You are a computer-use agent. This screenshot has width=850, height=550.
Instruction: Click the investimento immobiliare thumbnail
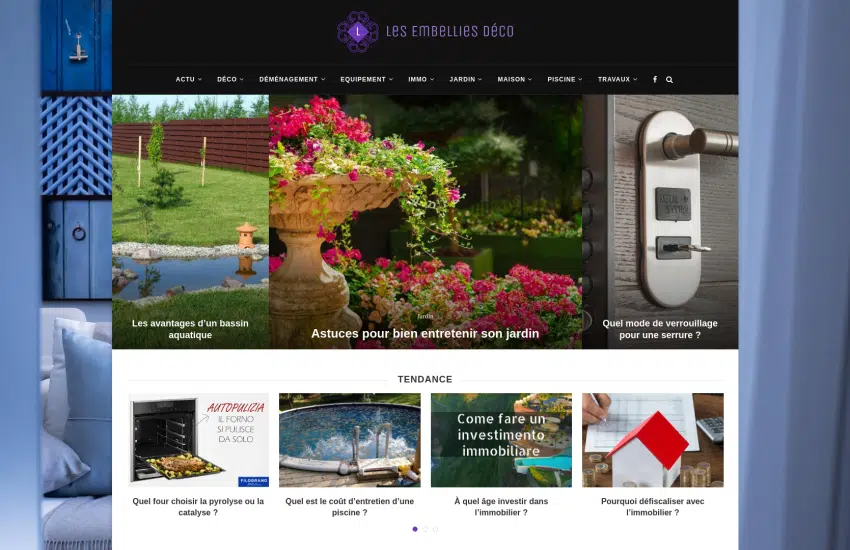(x=501, y=440)
